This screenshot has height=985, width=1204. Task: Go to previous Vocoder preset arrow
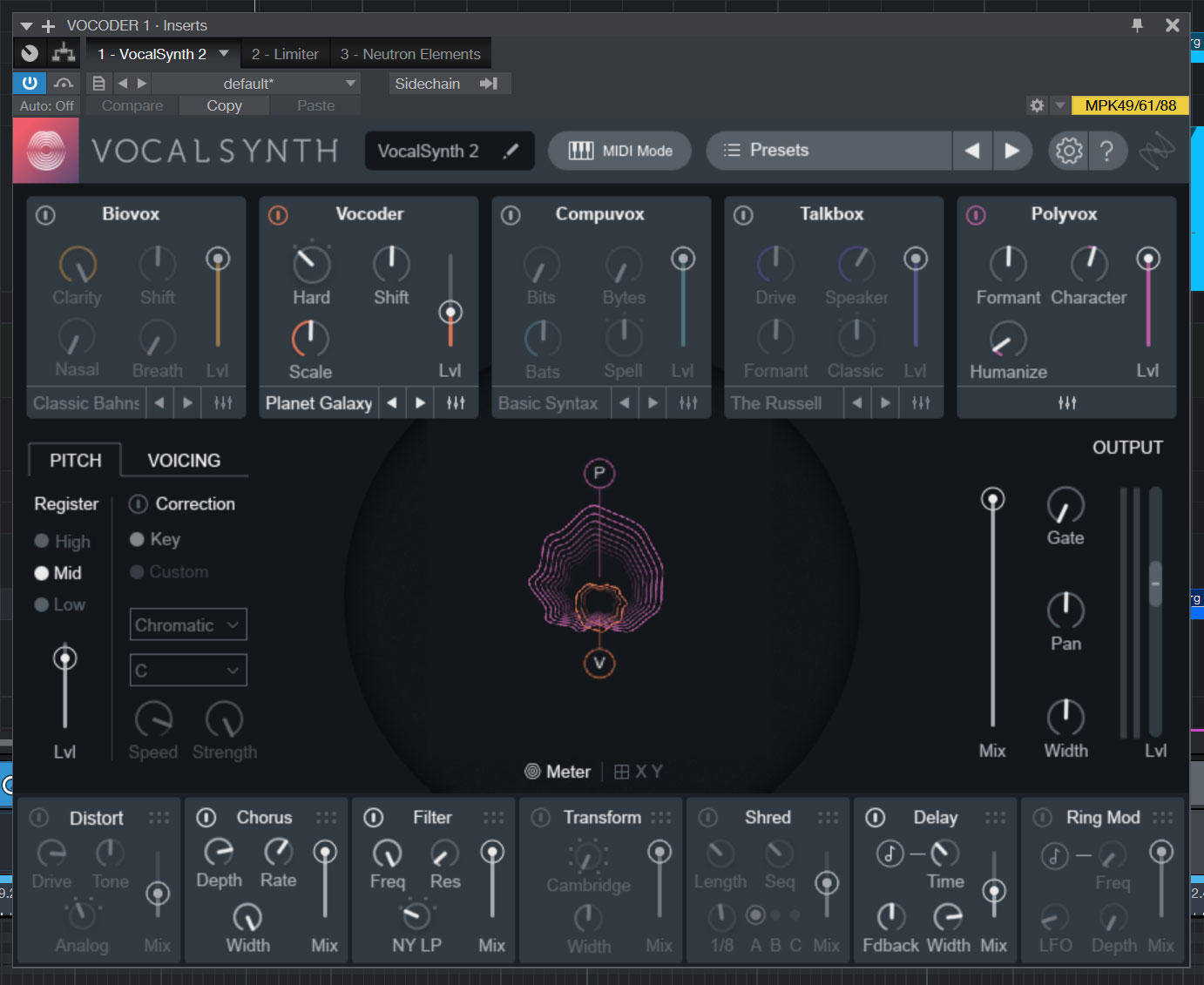click(x=392, y=403)
